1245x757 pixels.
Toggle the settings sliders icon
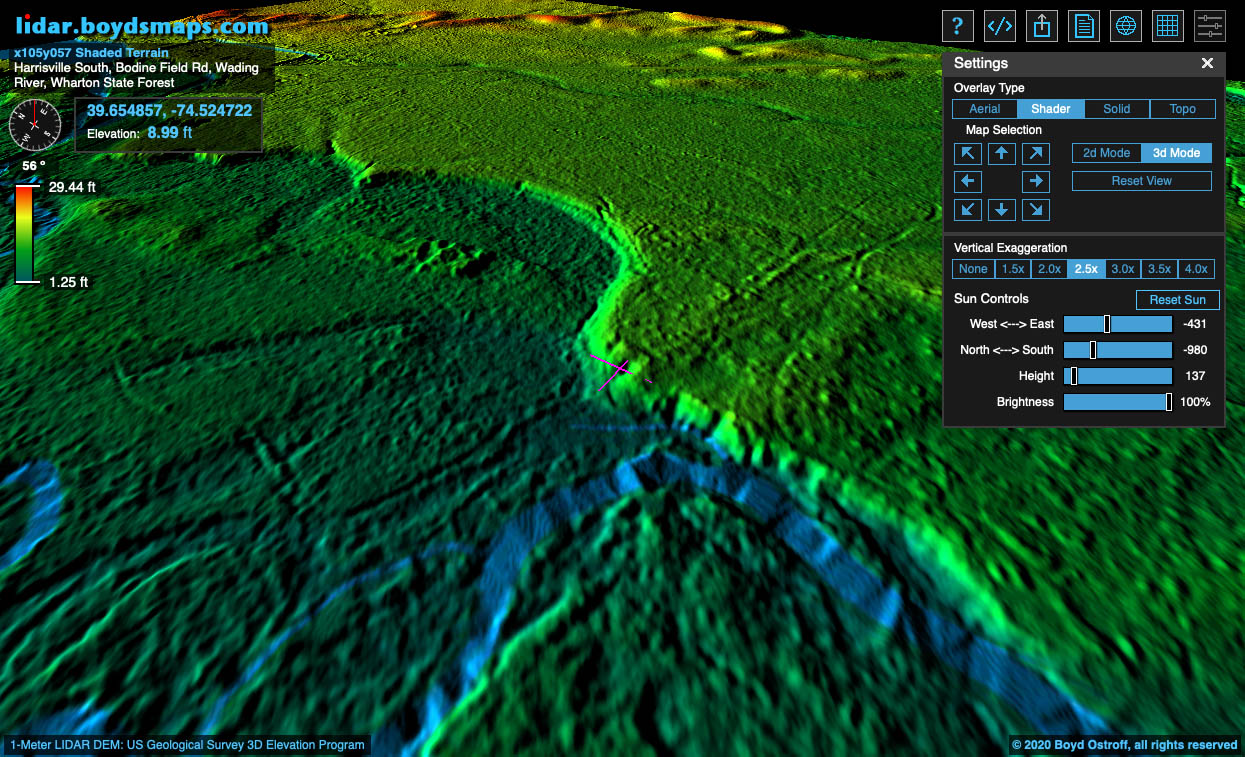click(1210, 26)
